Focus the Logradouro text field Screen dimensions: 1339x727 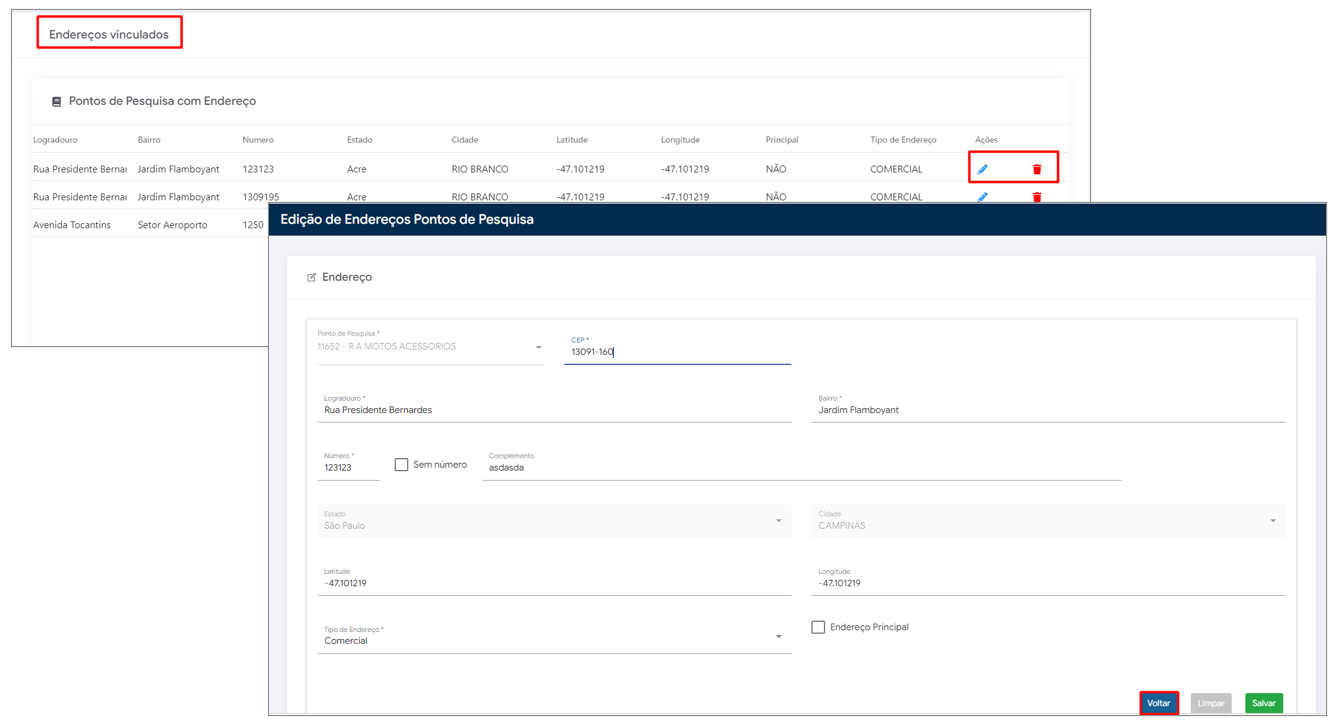[x=553, y=410]
